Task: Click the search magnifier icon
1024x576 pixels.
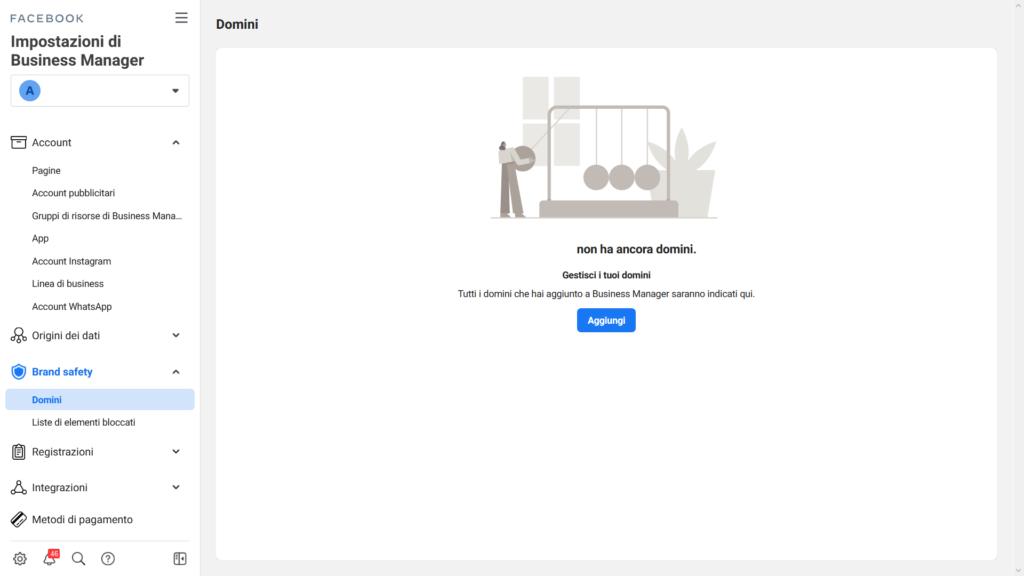Action: tap(78, 559)
